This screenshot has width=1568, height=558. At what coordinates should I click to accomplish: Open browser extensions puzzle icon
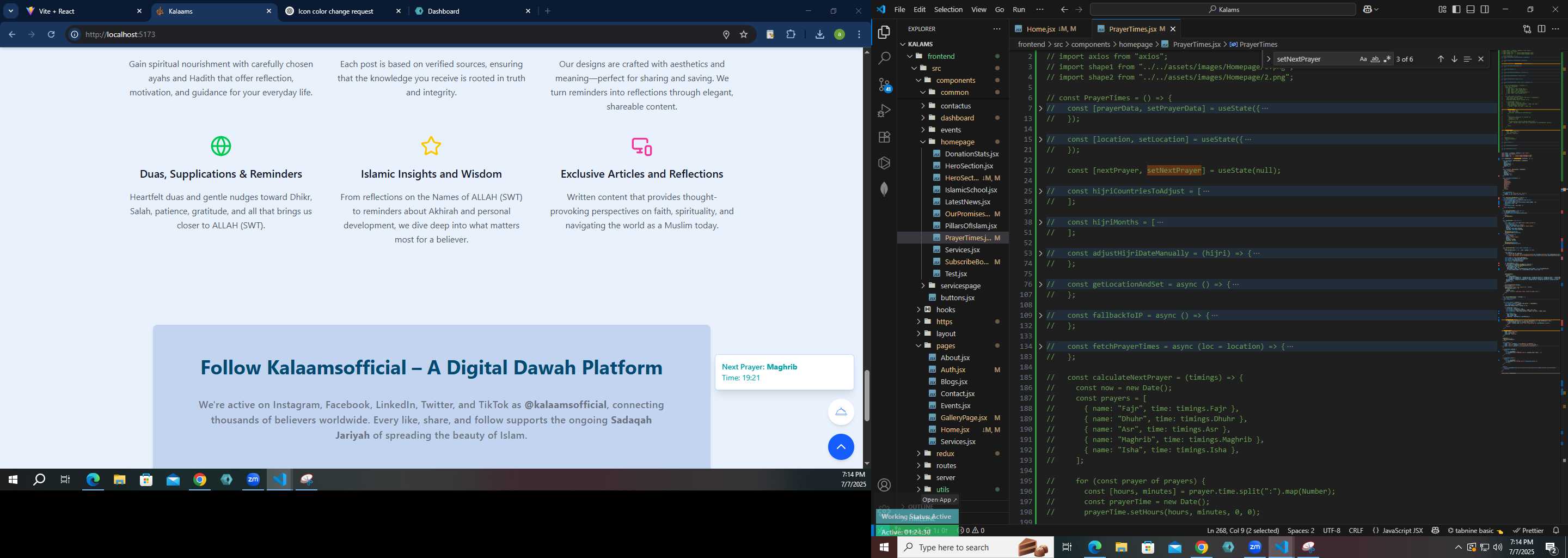[791, 35]
